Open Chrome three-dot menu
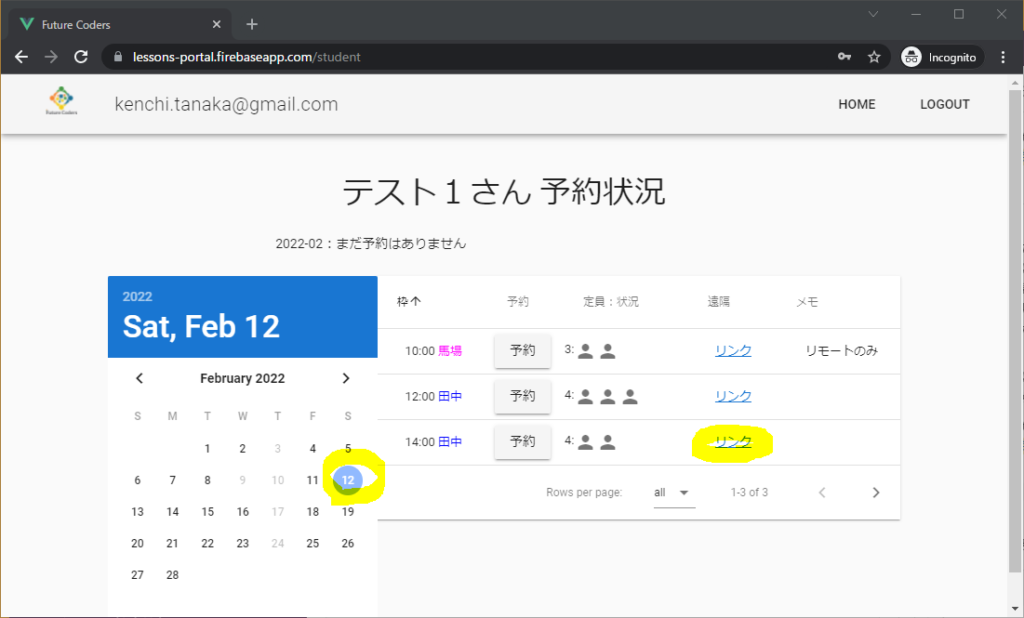1024x618 pixels. coord(1003,57)
